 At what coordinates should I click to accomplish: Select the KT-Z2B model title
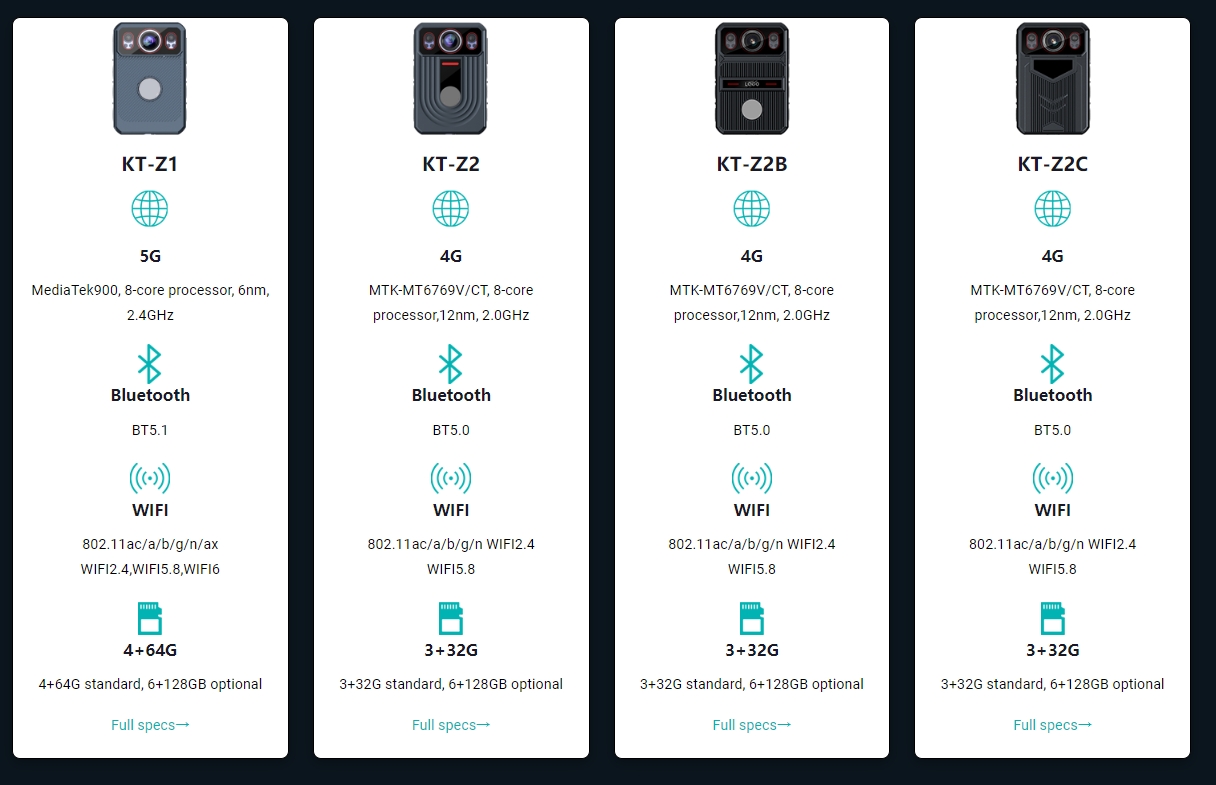pyautogui.click(x=752, y=164)
